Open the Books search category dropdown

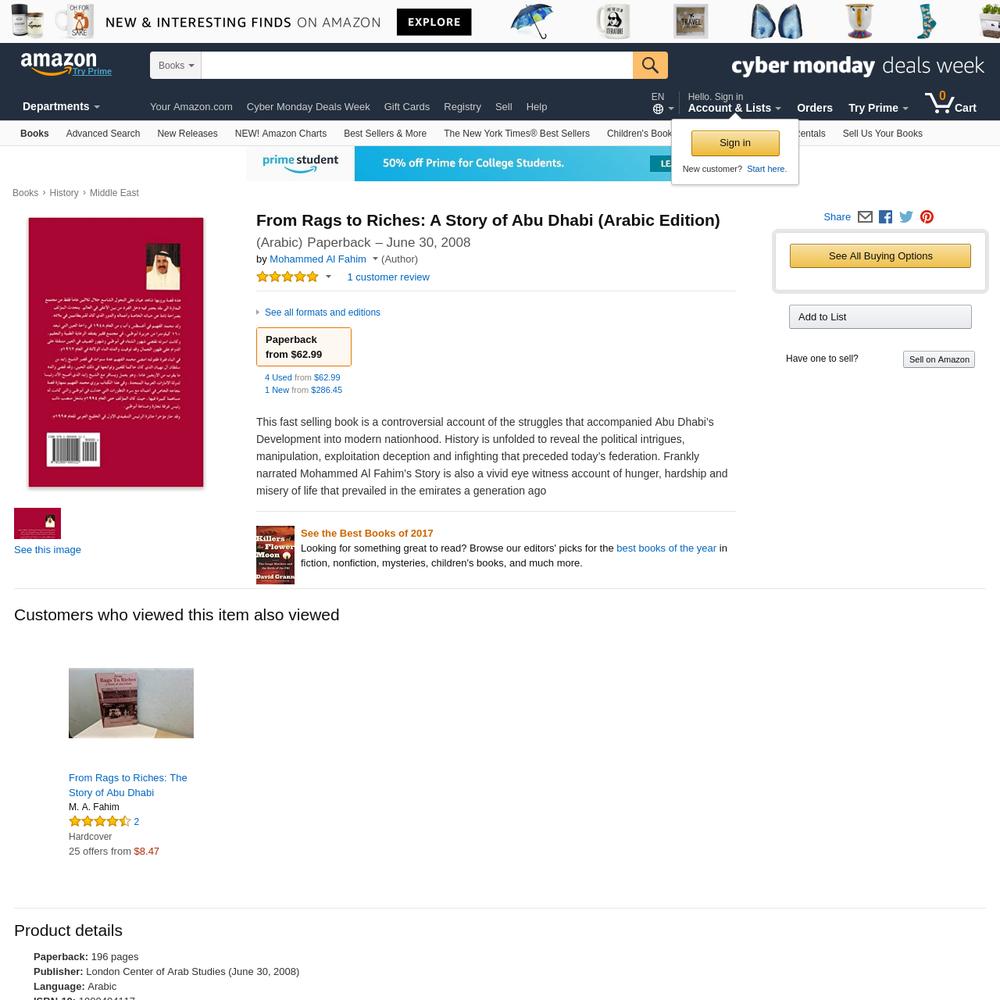click(x=175, y=65)
